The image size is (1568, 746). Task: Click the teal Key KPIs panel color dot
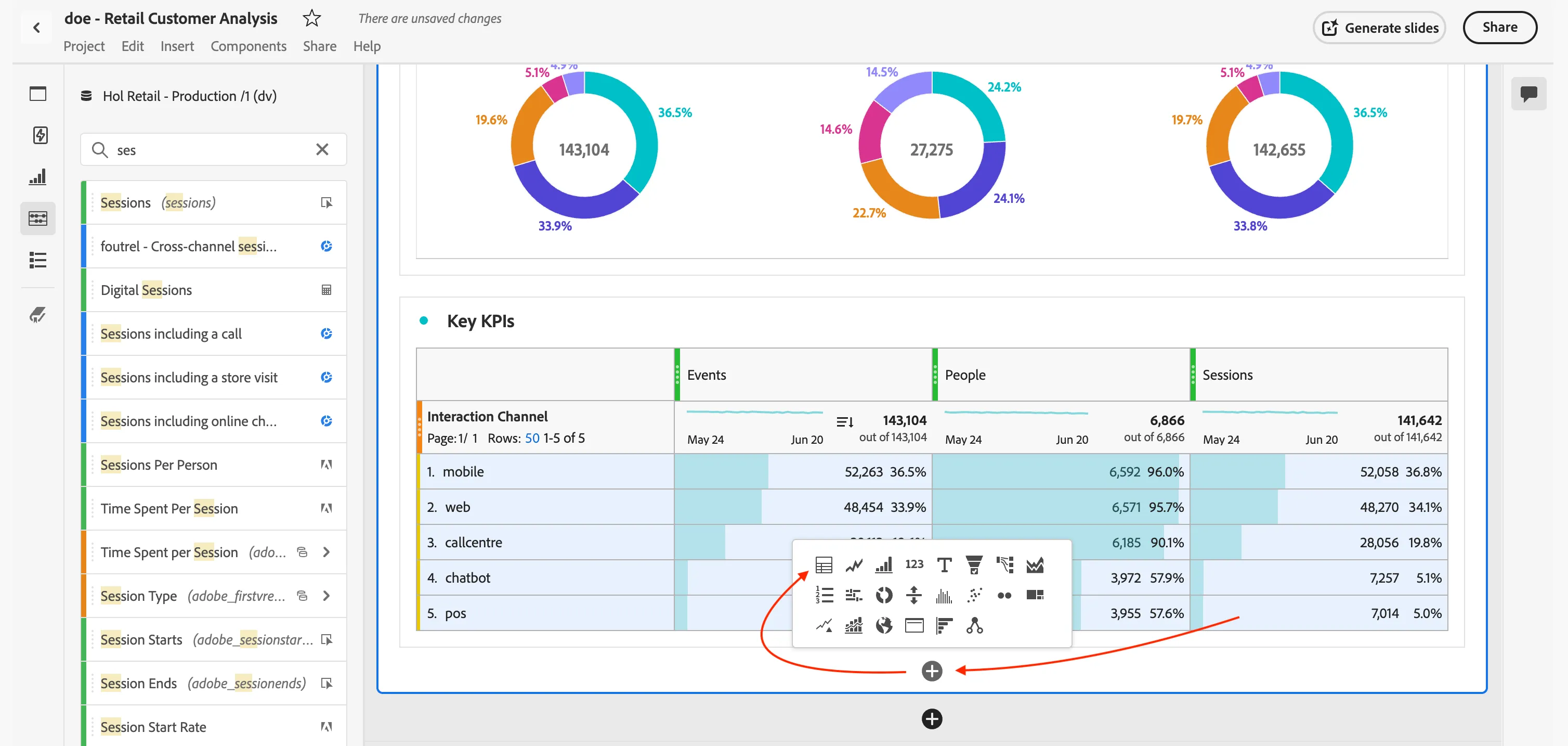[424, 321]
